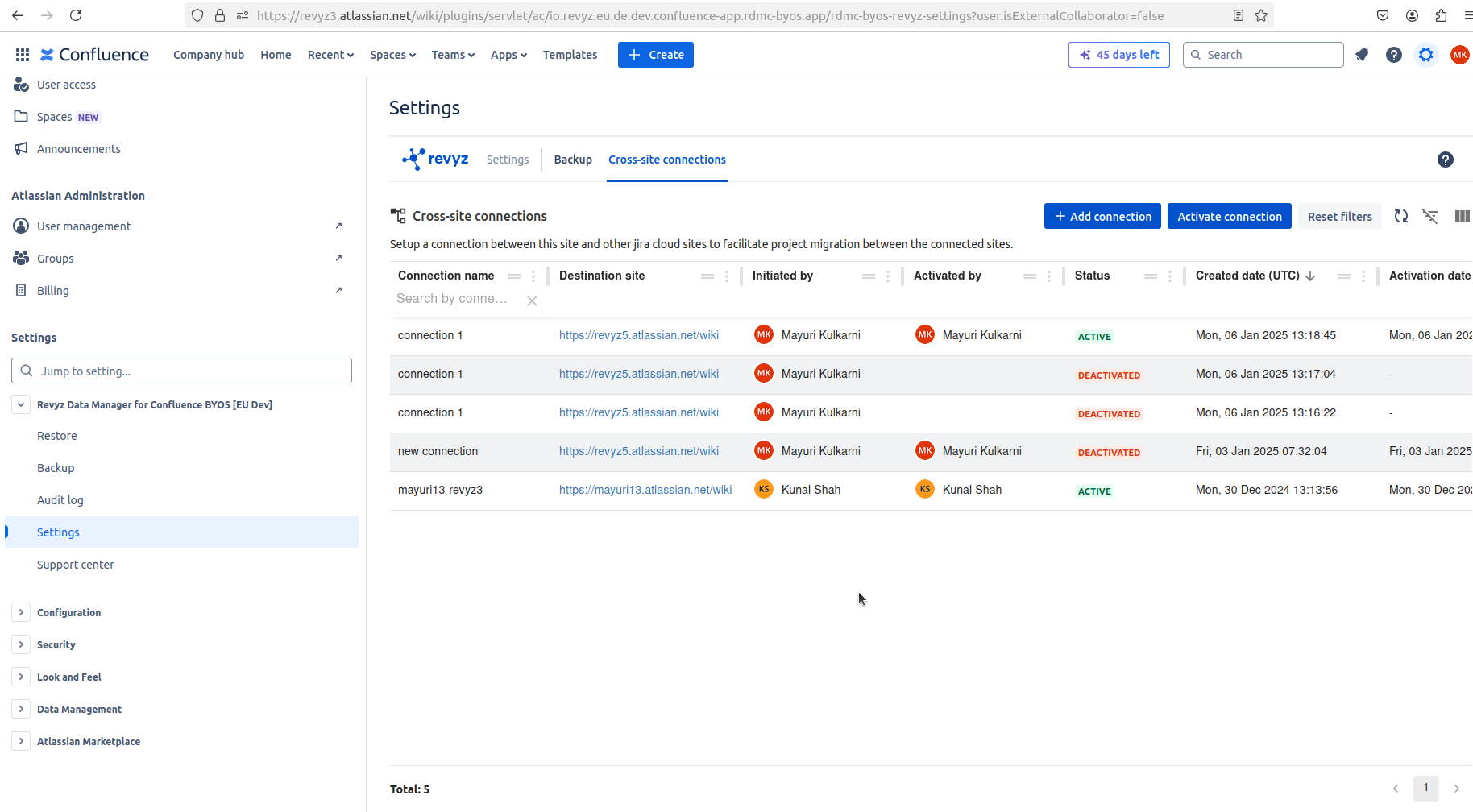The width and height of the screenshot is (1473, 812).
Task: Go back in browser history
Action: (x=18, y=15)
